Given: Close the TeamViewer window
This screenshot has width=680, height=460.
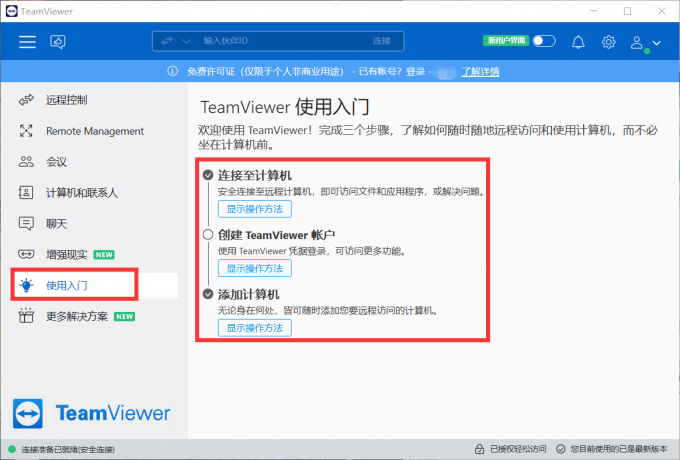Looking at the screenshot, I should [x=662, y=11].
